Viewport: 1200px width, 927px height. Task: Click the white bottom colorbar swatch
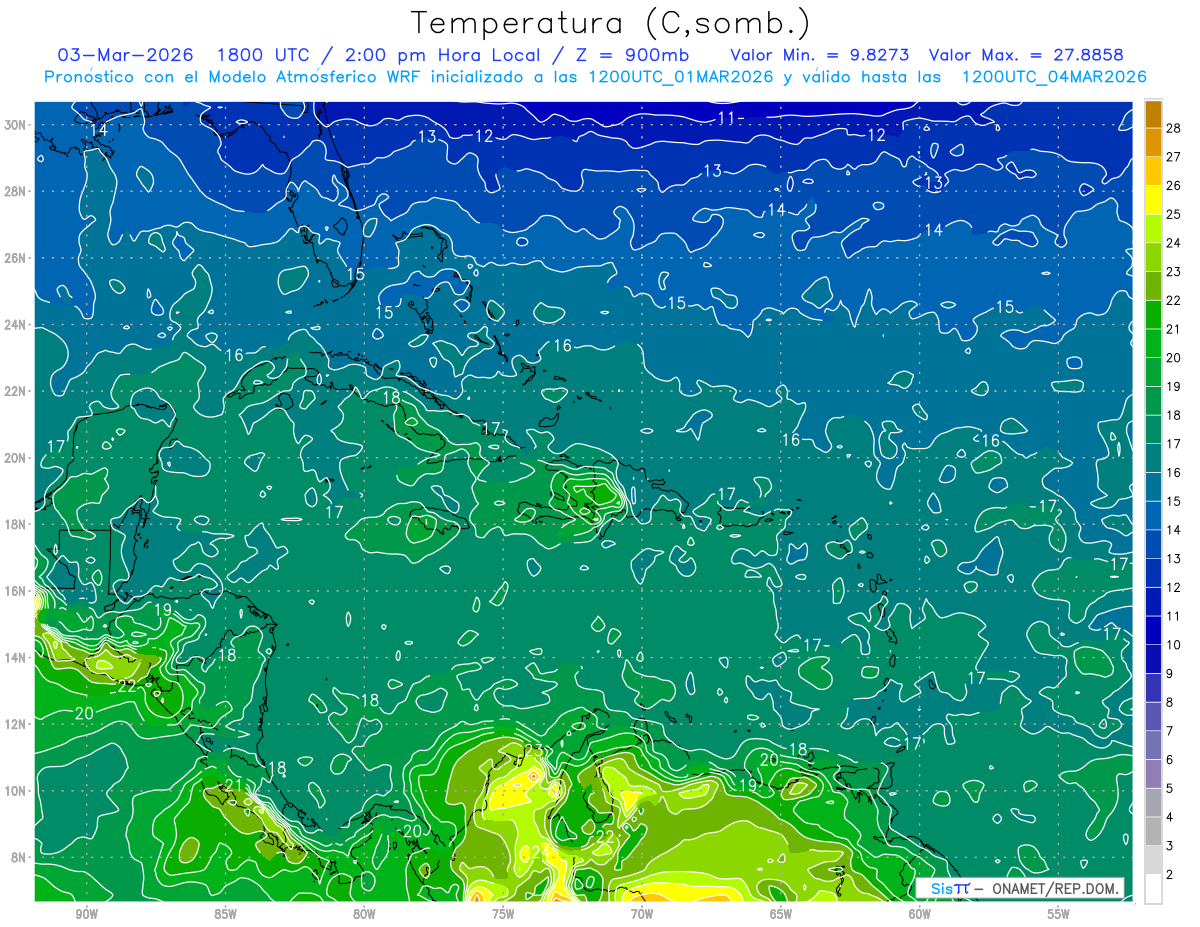(x=1153, y=889)
